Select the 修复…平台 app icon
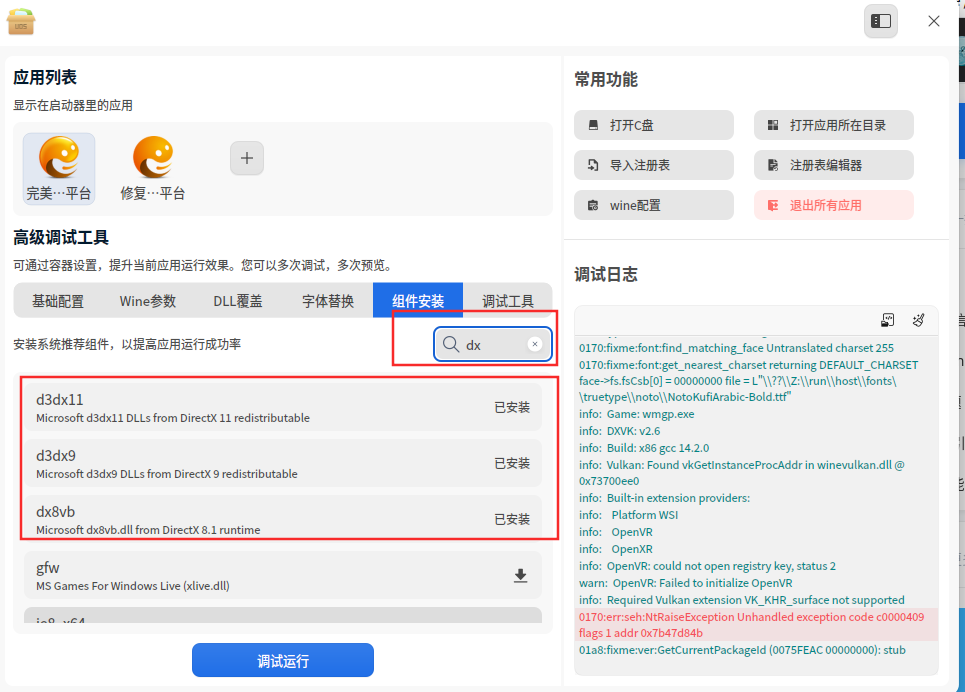Viewport: 965px width, 692px height. (153, 169)
